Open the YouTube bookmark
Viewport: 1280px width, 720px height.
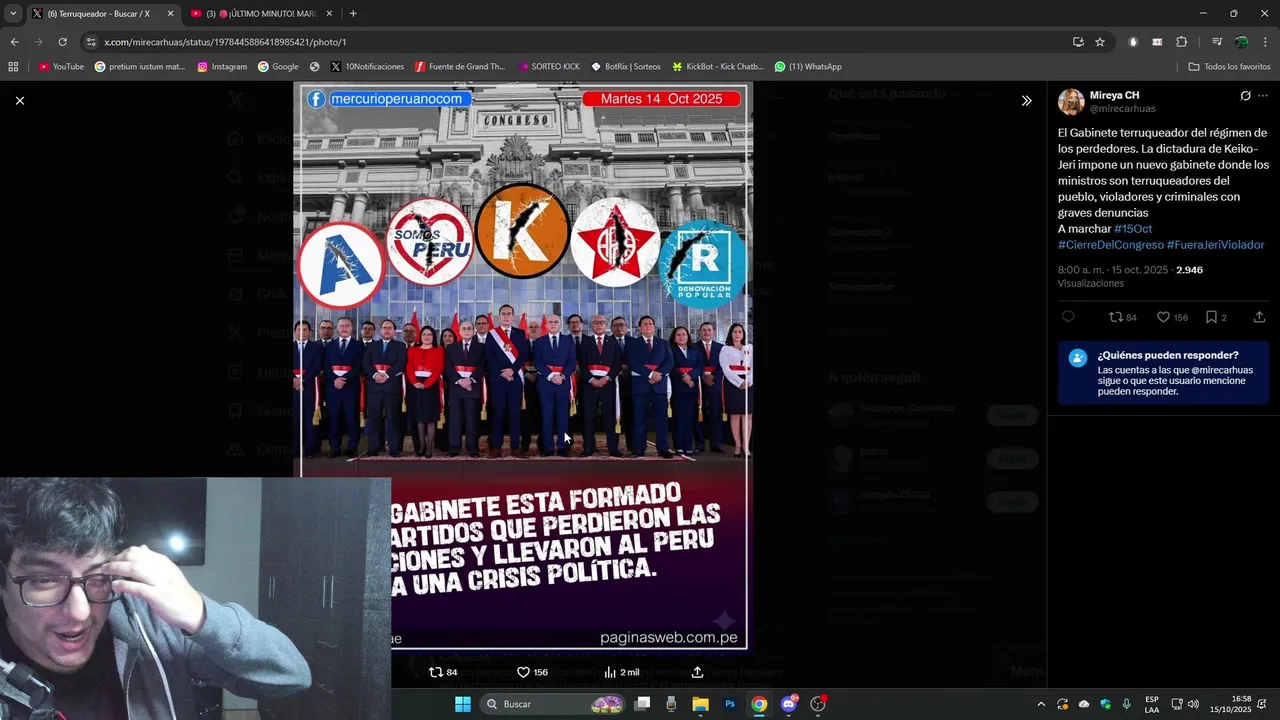(61, 67)
